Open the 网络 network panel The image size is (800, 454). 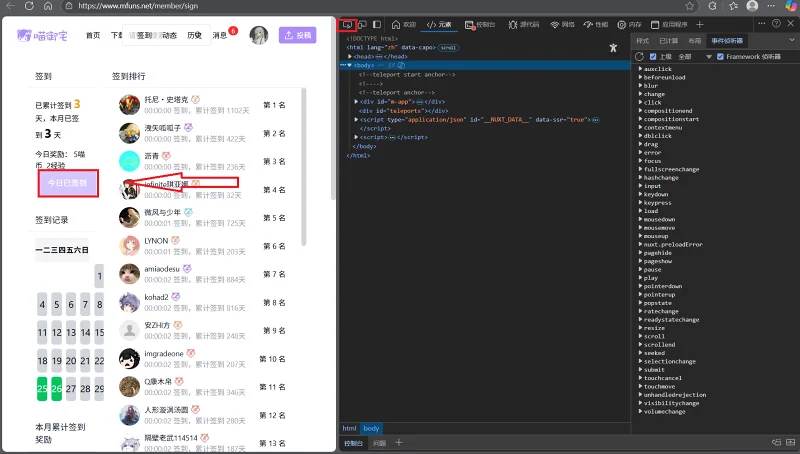pyautogui.click(x=562, y=24)
